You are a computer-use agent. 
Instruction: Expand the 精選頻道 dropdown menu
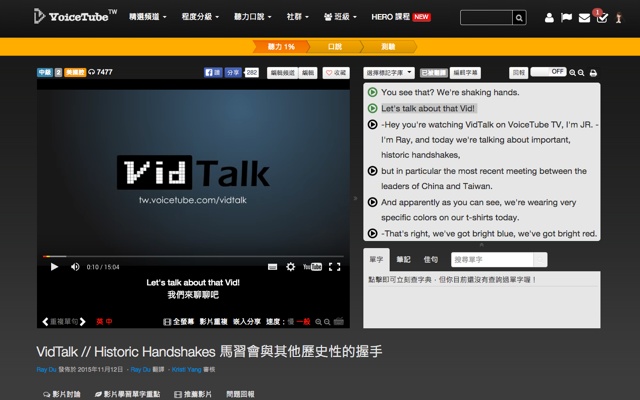(148, 17)
